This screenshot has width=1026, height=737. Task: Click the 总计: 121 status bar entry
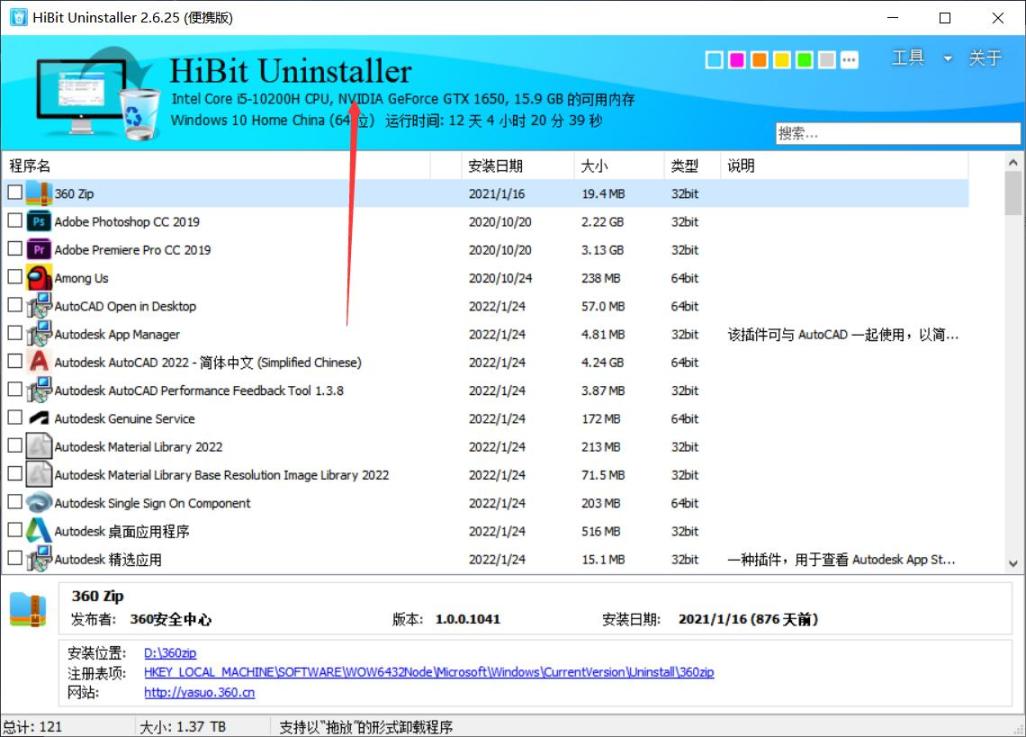coord(33,727)
